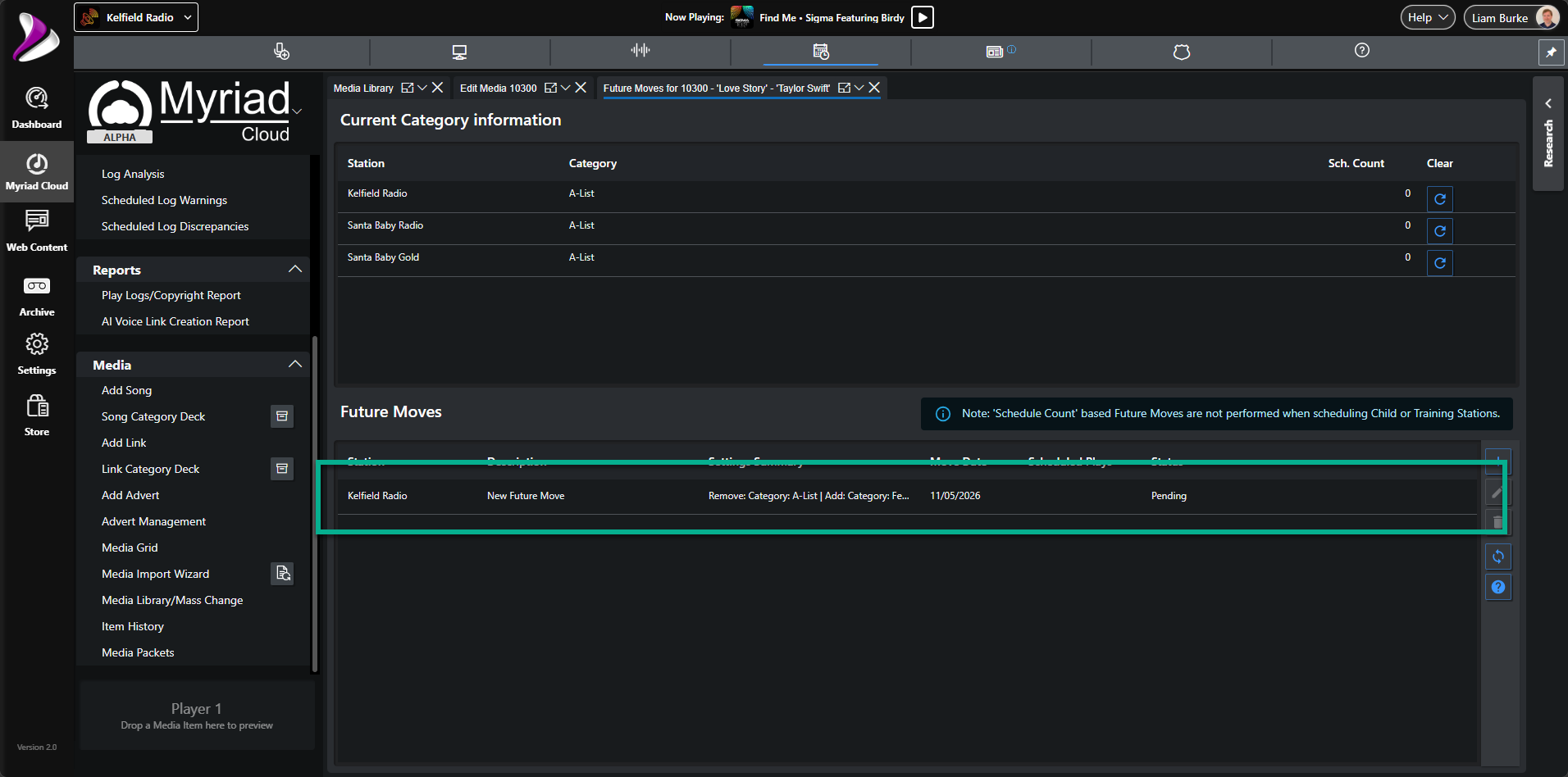Open Scheduled Log Warnings
Screen dimensions: 1568x777
pos(164,200)
